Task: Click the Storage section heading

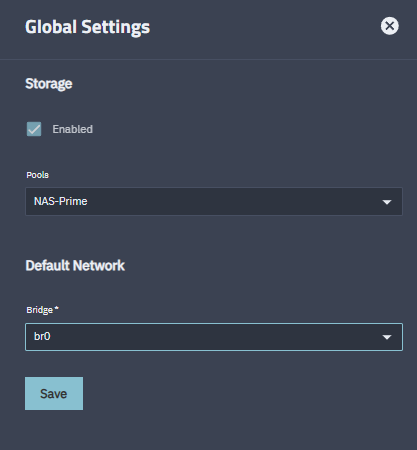Action: click(x=49, y=84)
